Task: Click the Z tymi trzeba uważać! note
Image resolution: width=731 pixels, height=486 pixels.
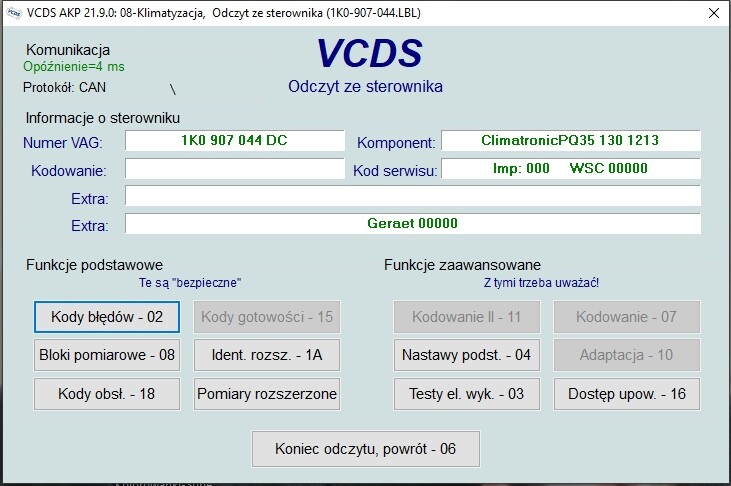Action: (541, 283)
